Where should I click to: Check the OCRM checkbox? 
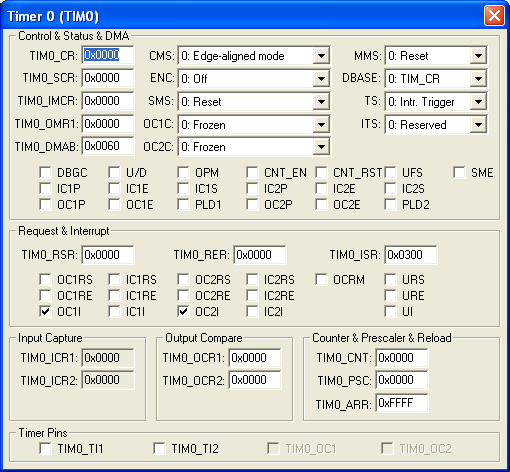pyautogui.click(x=321, y=279)
